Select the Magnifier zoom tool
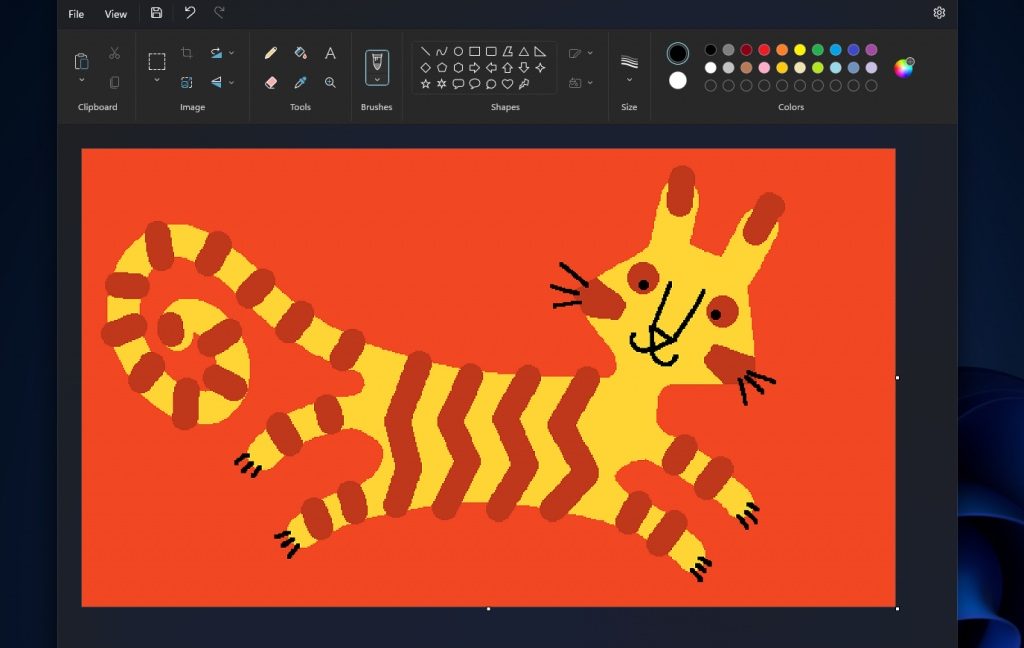 (330, 83)
